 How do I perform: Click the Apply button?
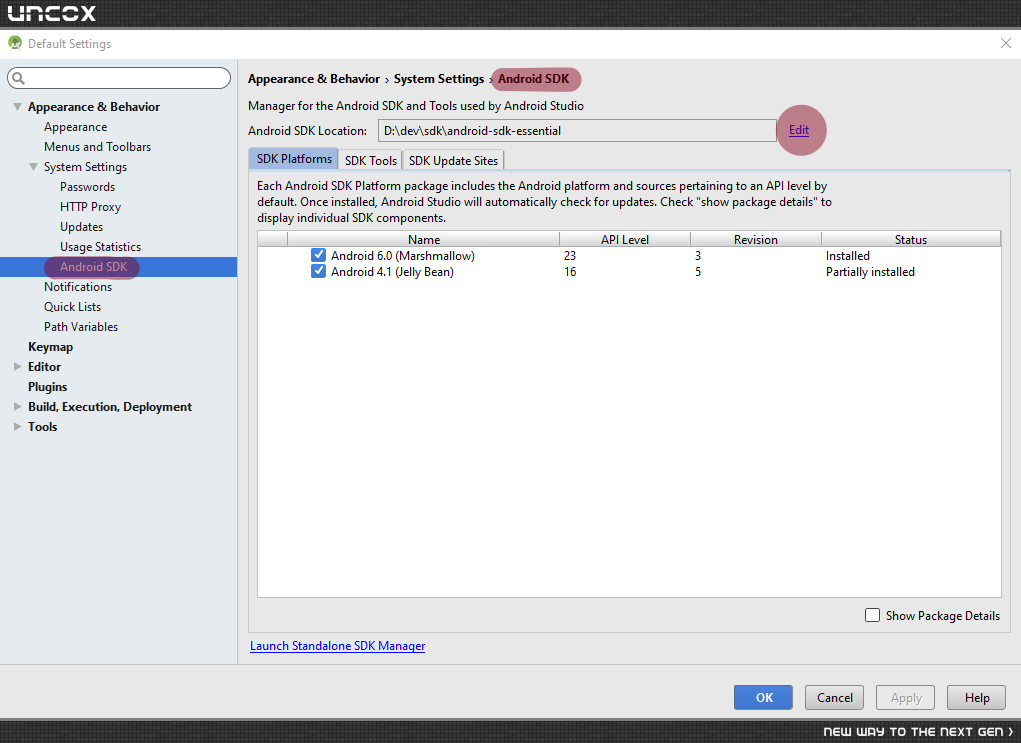905,697
